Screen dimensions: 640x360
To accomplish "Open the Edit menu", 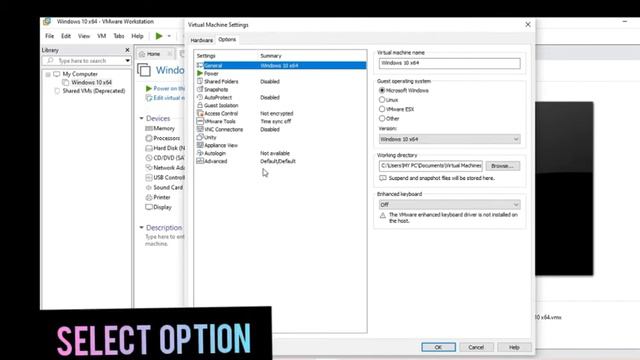I will pos(66,36).
